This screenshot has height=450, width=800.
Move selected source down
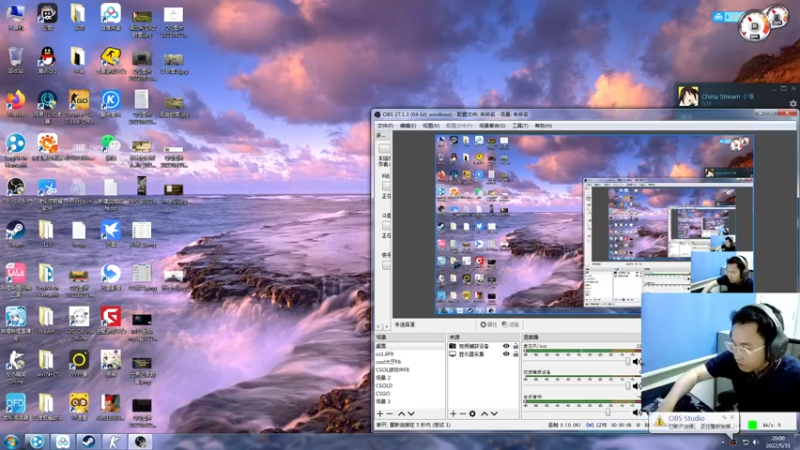pyautogui.click(x=494, y=414)
